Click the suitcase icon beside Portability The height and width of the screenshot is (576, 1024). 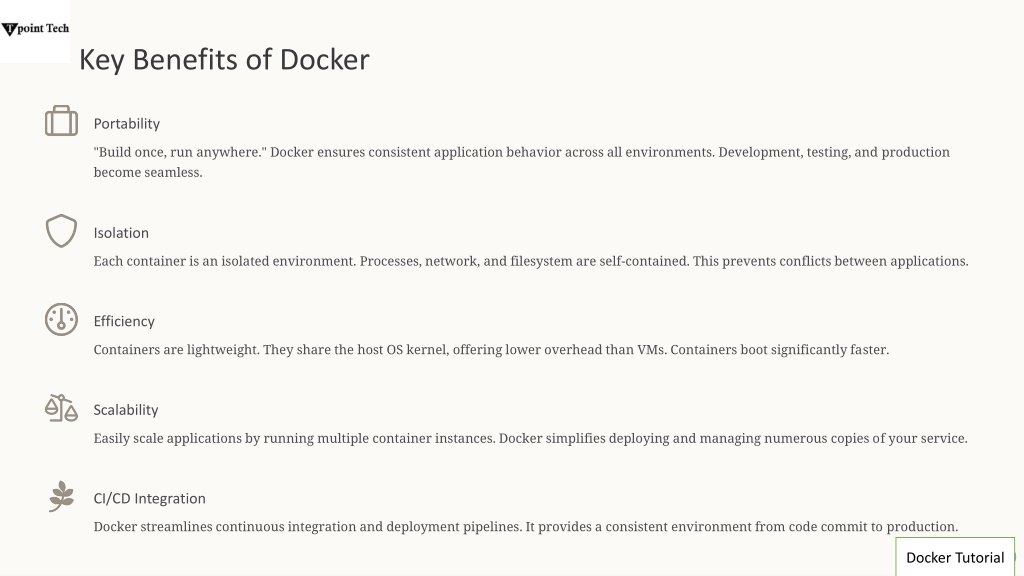tap(61, 121)
